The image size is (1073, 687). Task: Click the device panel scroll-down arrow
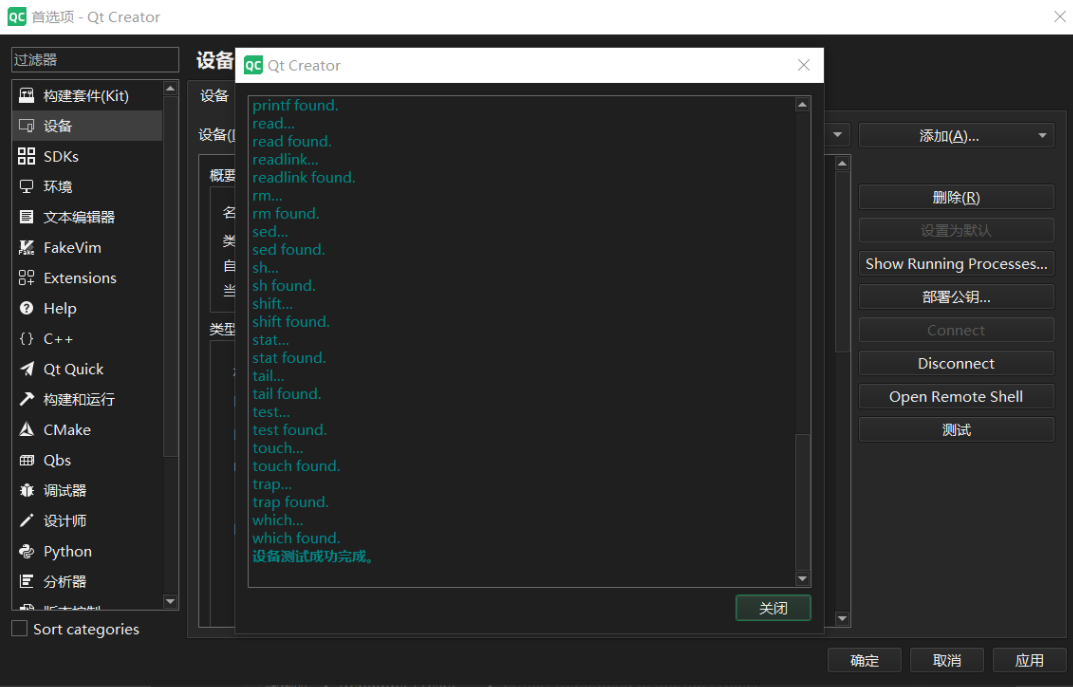coord(842,619)
